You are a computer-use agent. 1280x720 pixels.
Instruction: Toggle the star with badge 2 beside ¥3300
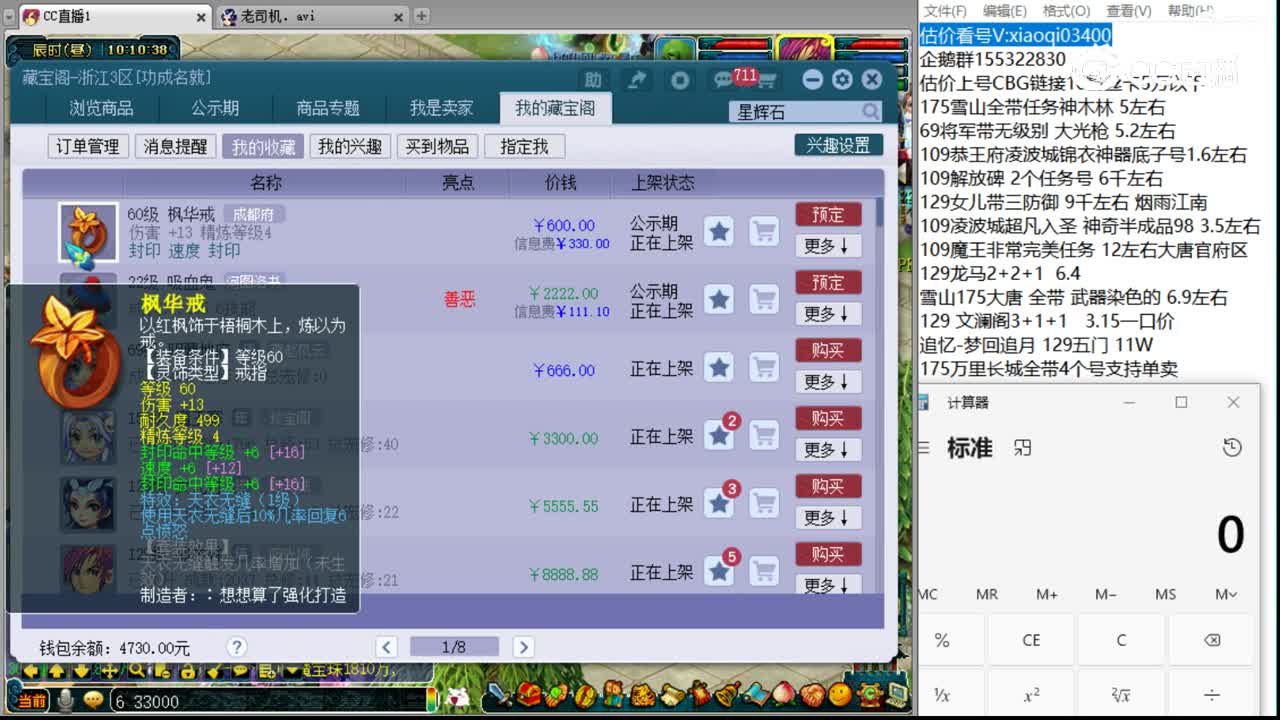719,436
